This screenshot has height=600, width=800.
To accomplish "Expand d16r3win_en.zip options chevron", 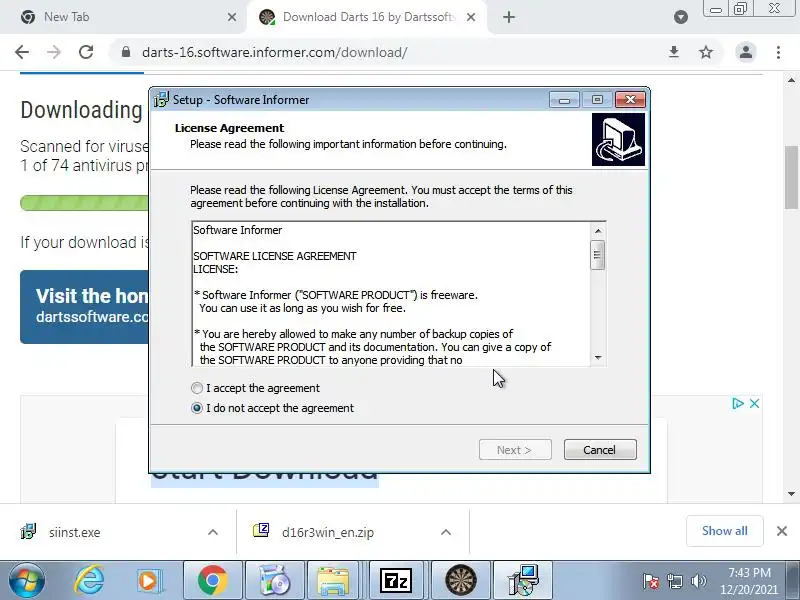I will click(x=446, y=532).
